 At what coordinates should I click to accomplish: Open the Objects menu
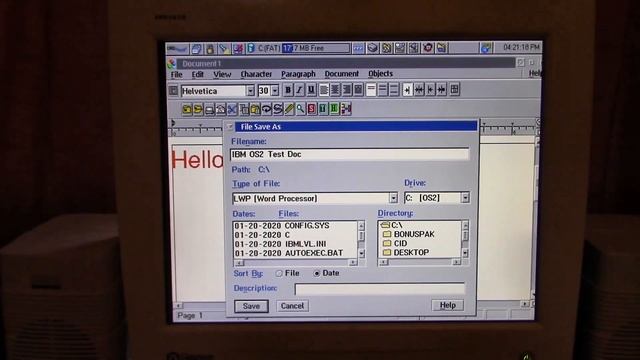click(380, 74)
